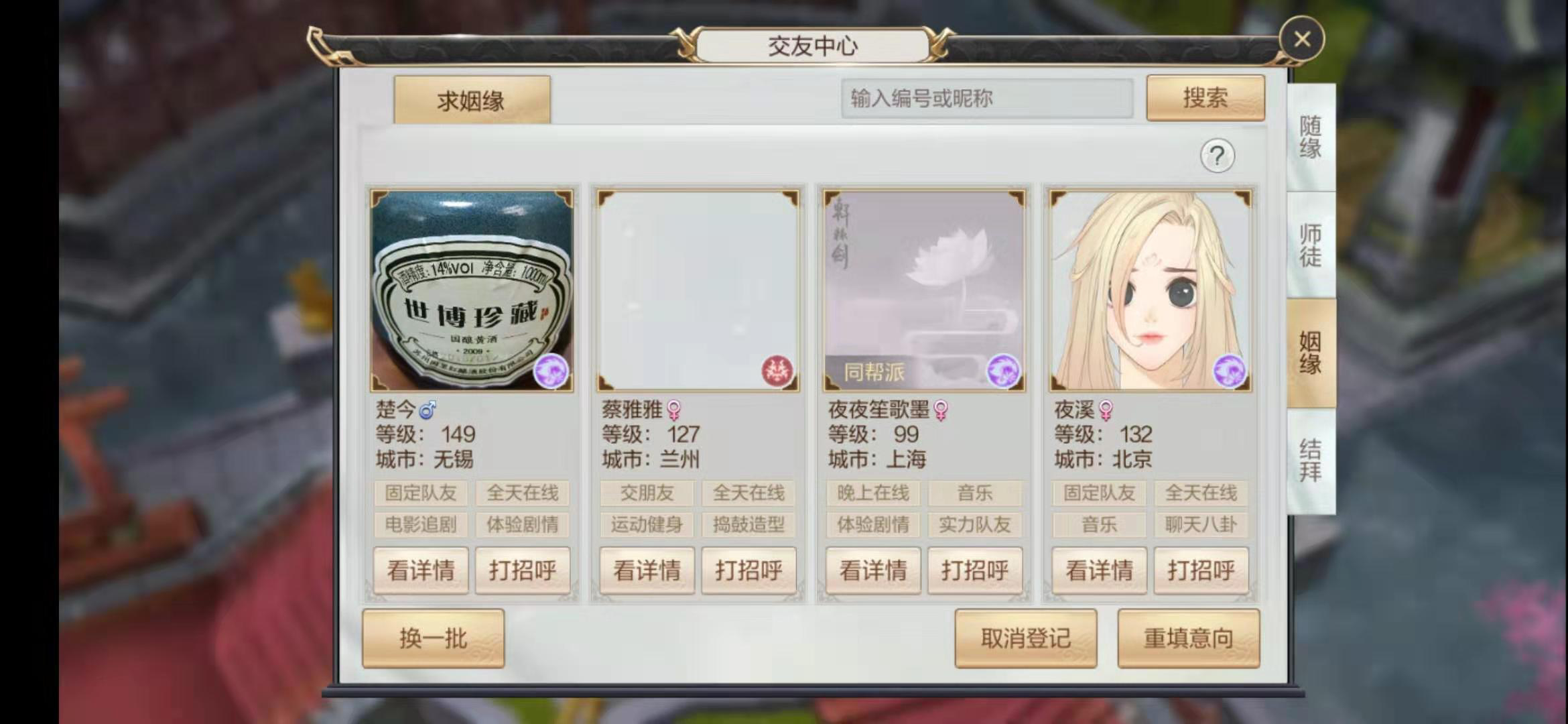Refresh candidates with the 换一批 button
Image resolution: width=1568 pixels, height=724 pixels.
[x=433, y=638]
